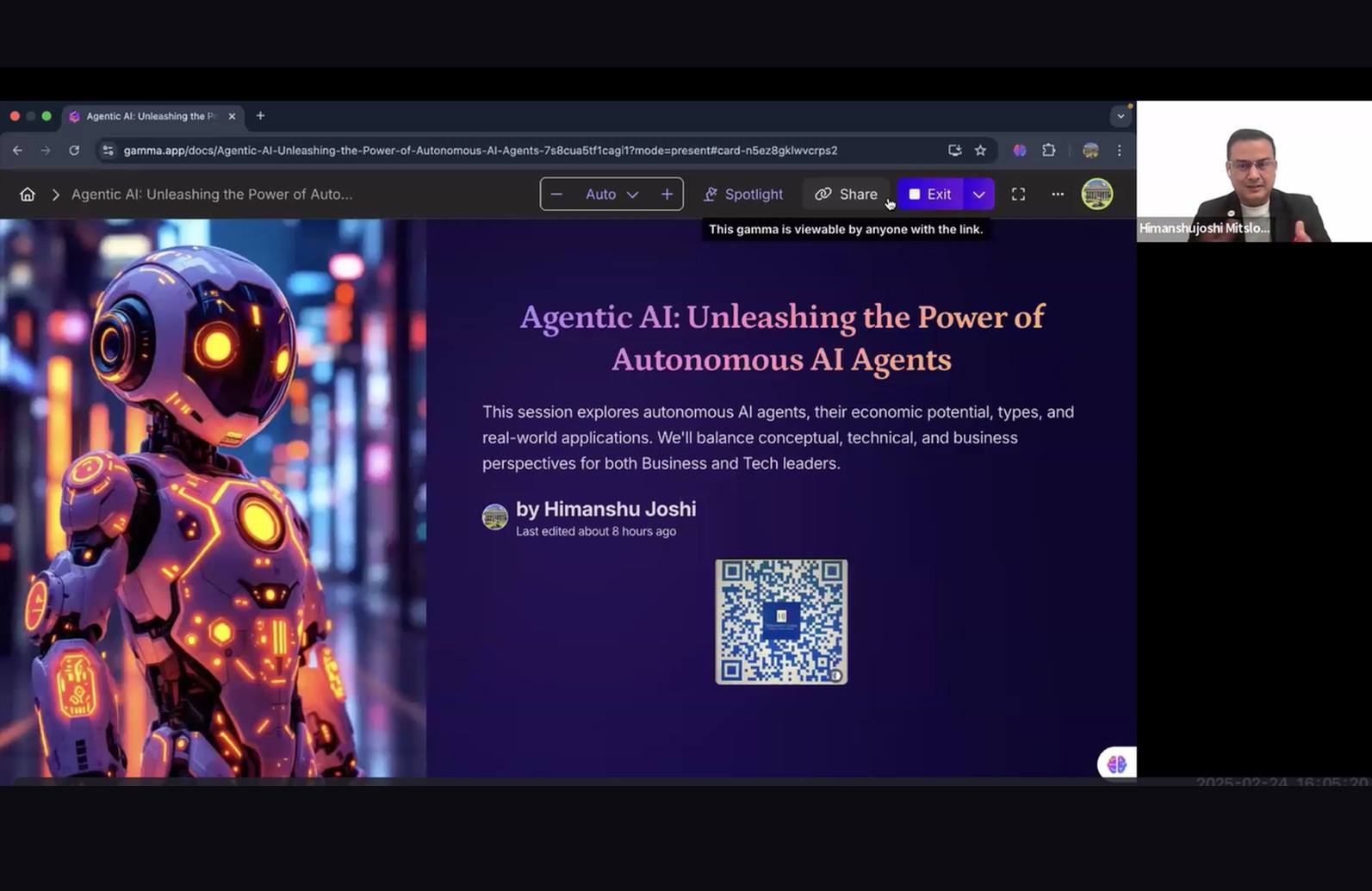Expand the dropdown arrow beside Exit
This screenshot has height=891, width=1372.
click(x=979, y=195)
